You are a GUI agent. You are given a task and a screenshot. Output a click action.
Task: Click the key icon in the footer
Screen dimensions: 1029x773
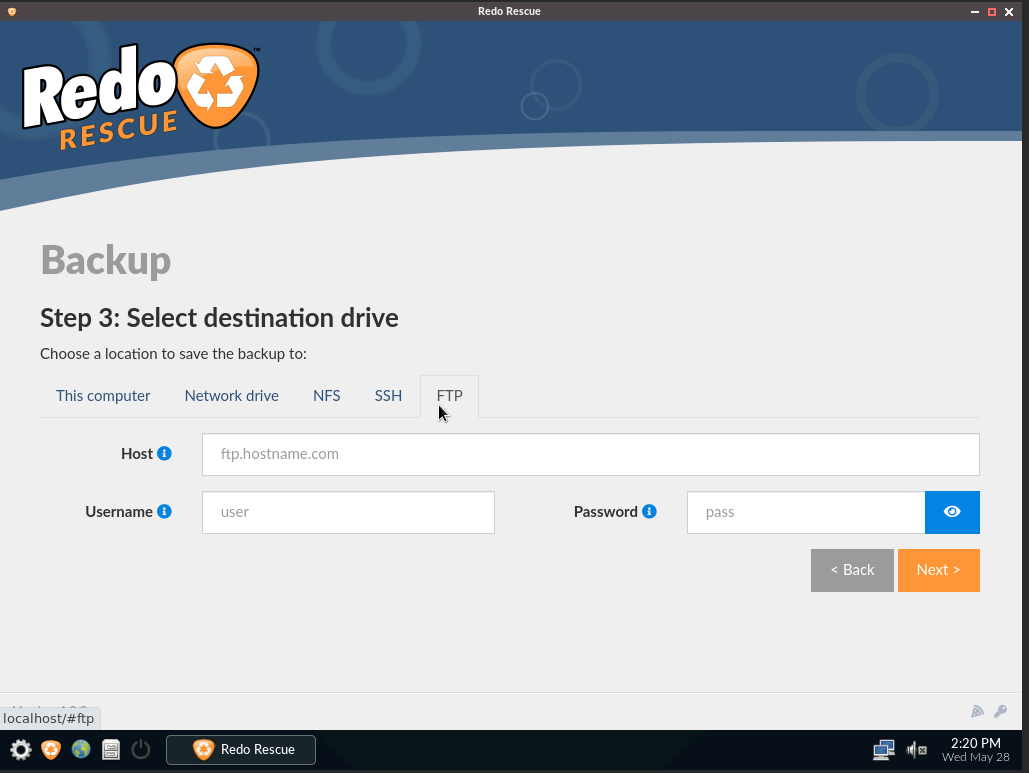(1000, 711)
